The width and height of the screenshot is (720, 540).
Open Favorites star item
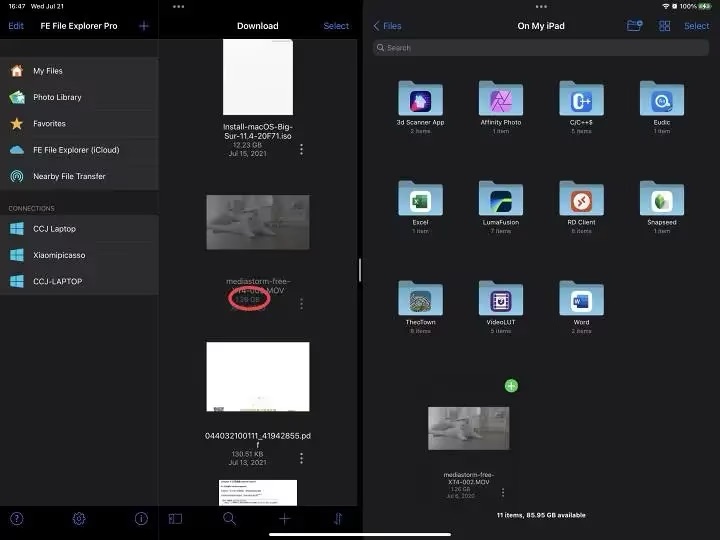(49, 124)
